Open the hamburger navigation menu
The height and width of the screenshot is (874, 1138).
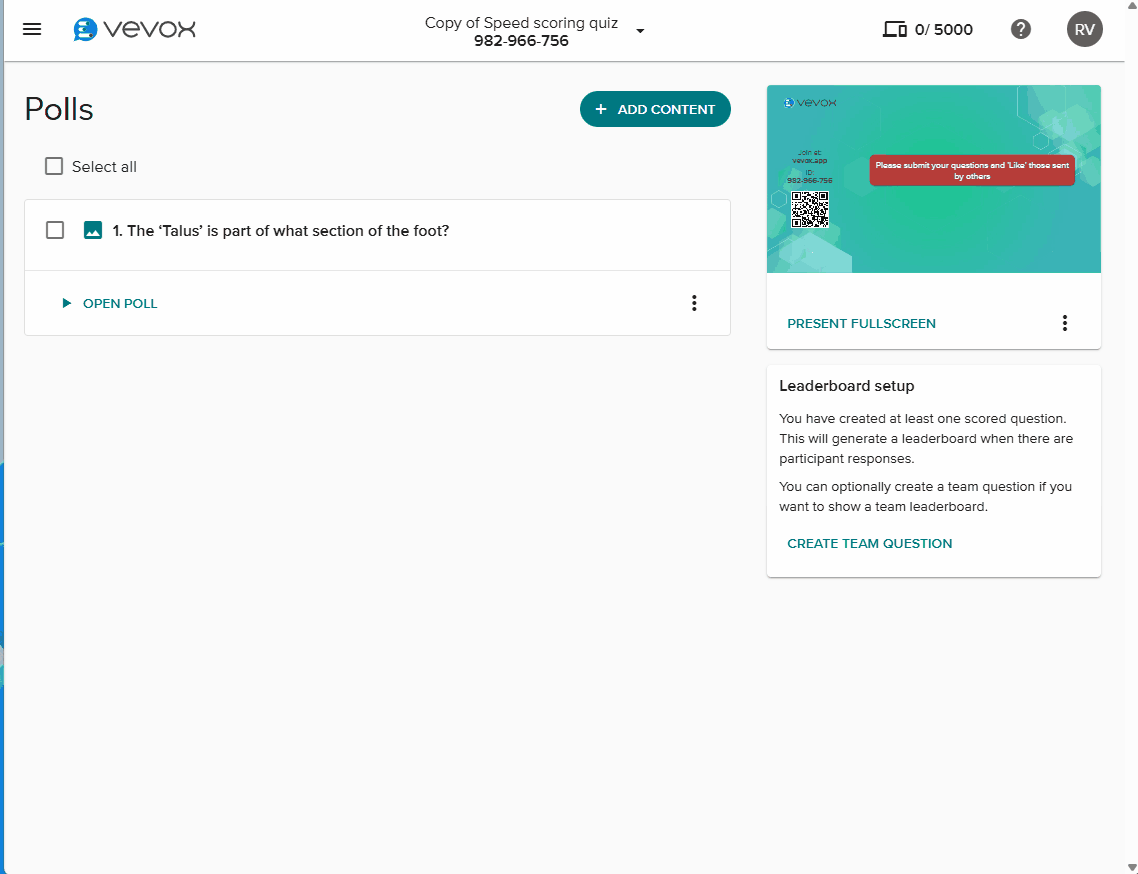[32, 29]
